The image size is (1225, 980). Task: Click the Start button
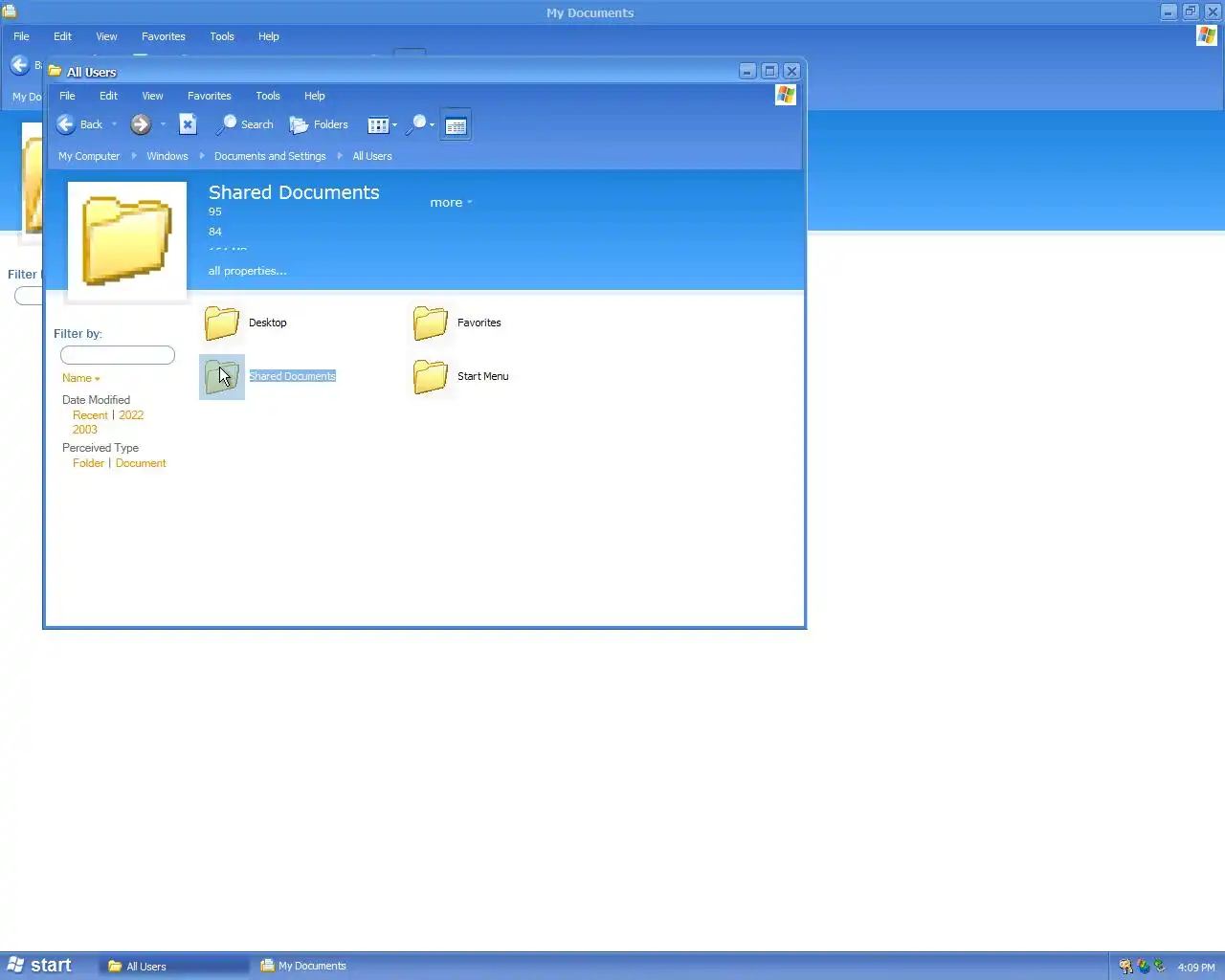click(40, 966)
